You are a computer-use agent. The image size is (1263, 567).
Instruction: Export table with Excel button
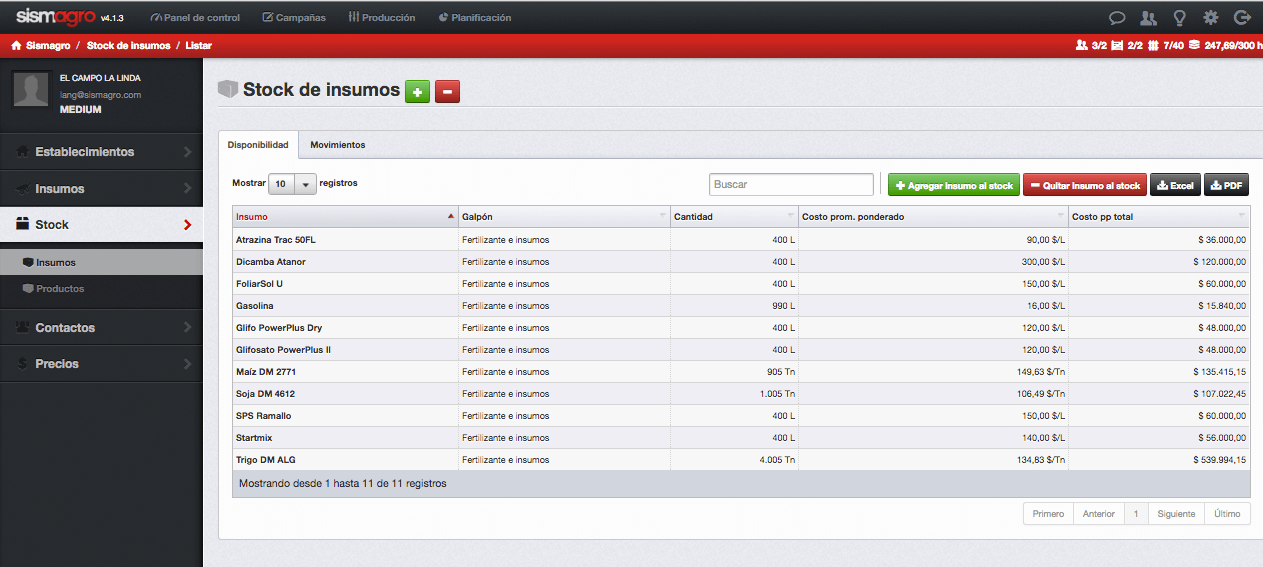coord(1175,185)
